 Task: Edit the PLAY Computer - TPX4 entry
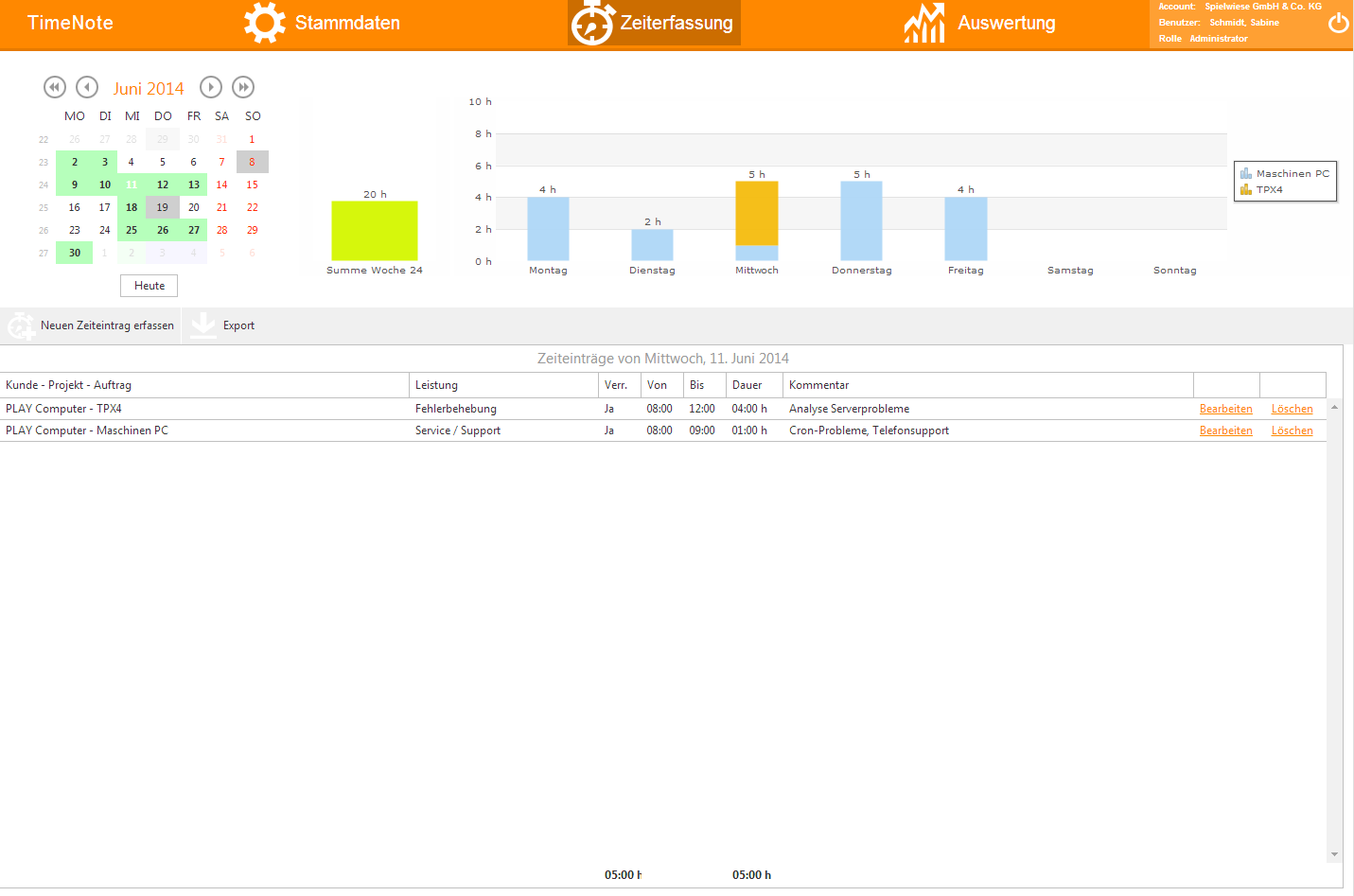(x=1225, y=409)
